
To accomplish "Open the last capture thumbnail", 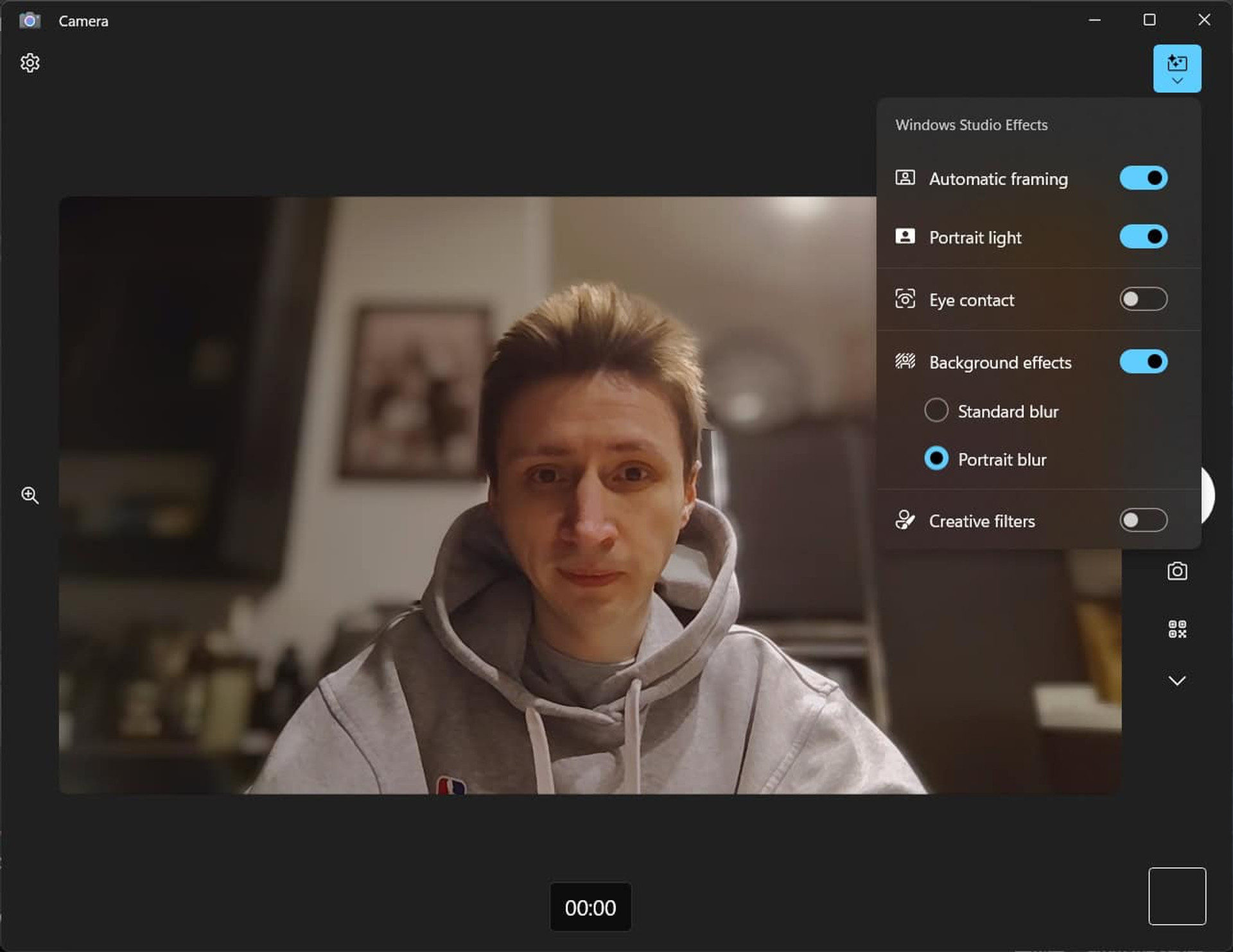I will coord(1176,896).
